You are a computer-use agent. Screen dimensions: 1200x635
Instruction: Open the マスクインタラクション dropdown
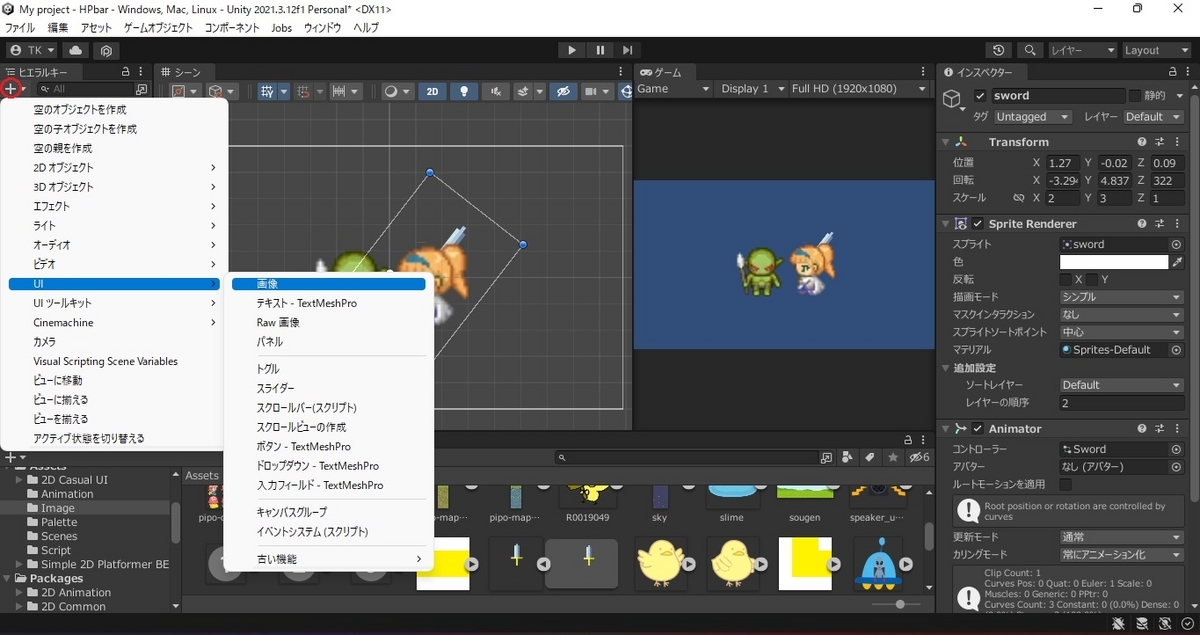[x=1122, y=313]
